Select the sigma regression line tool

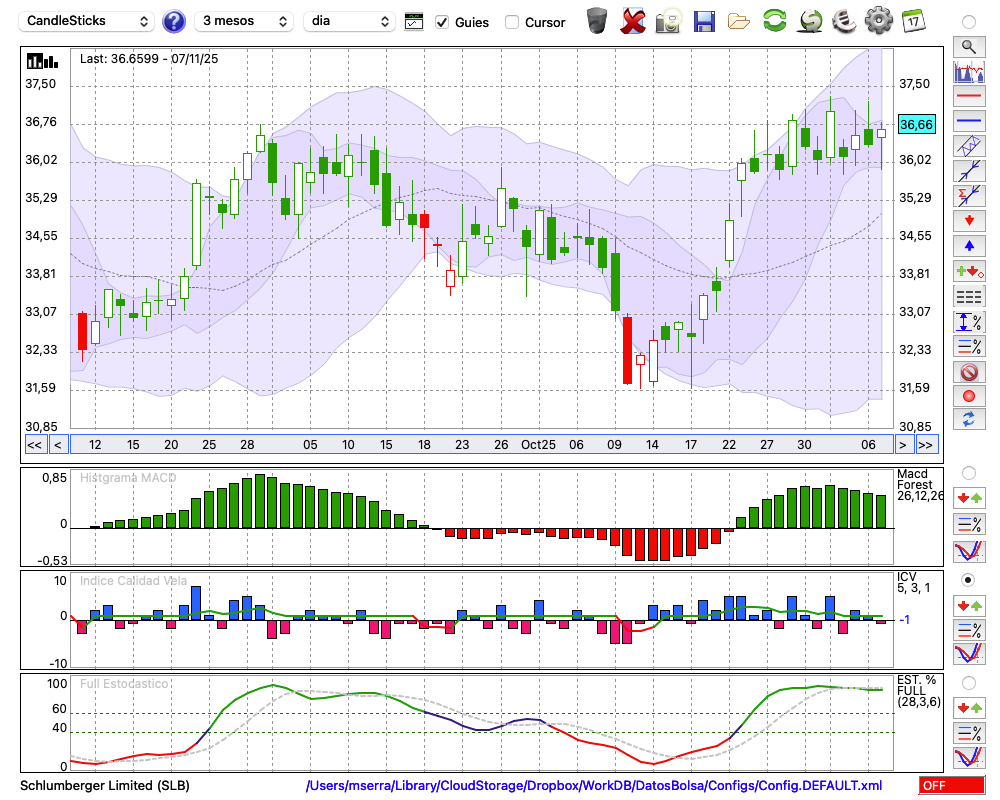pyautogui.click(x=969, y=196)
